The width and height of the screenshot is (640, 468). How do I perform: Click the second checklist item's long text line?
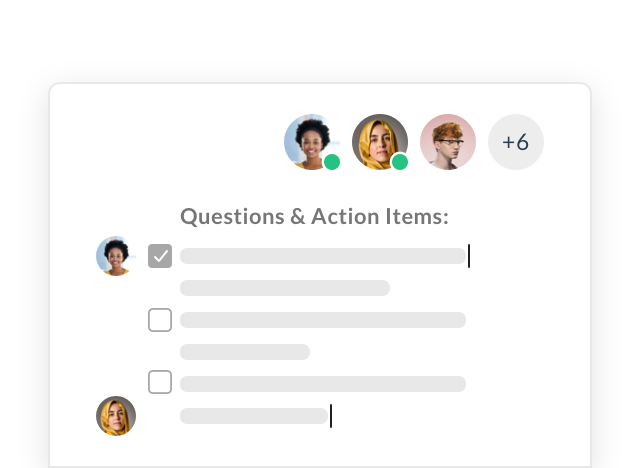[322, 320]
